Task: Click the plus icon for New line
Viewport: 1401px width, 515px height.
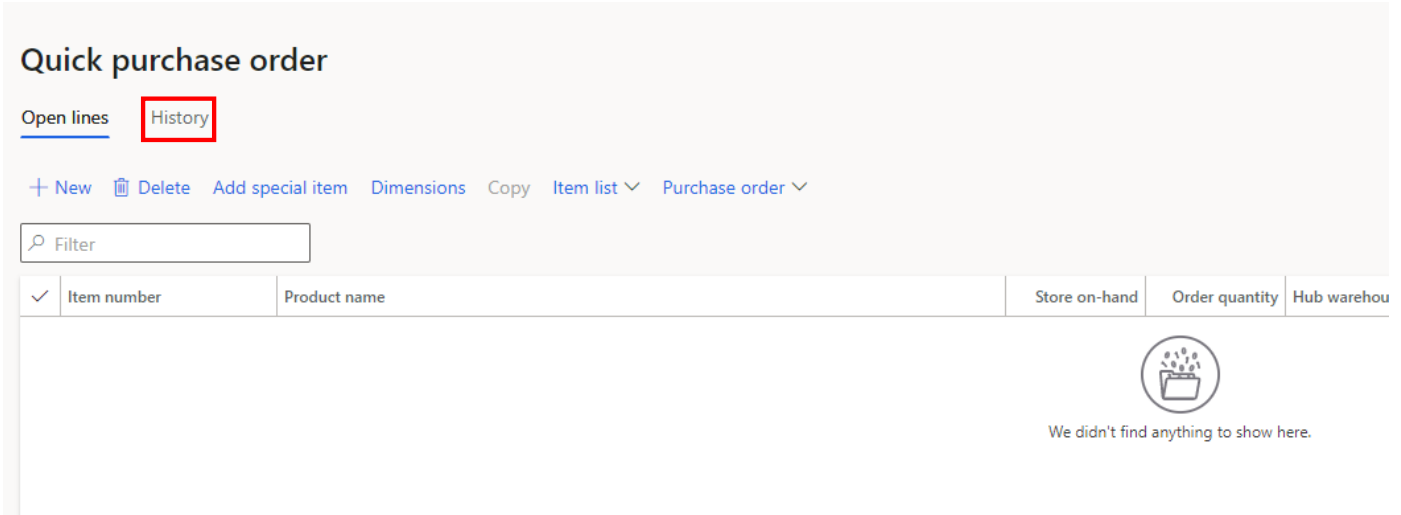Action: pyautogui.click(x=38, y=188)
